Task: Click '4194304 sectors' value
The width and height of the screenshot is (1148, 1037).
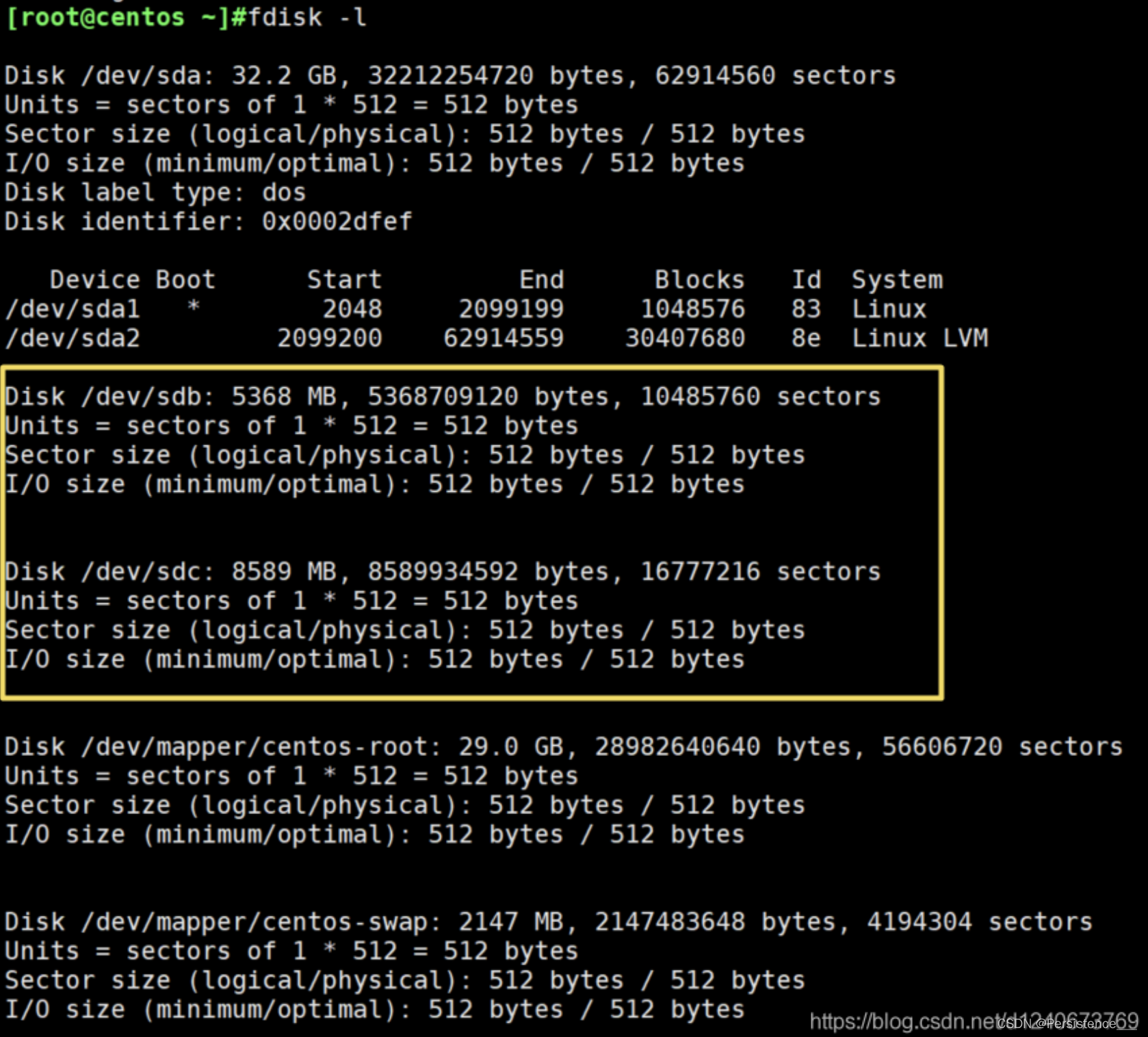Action: coord(980,922)
